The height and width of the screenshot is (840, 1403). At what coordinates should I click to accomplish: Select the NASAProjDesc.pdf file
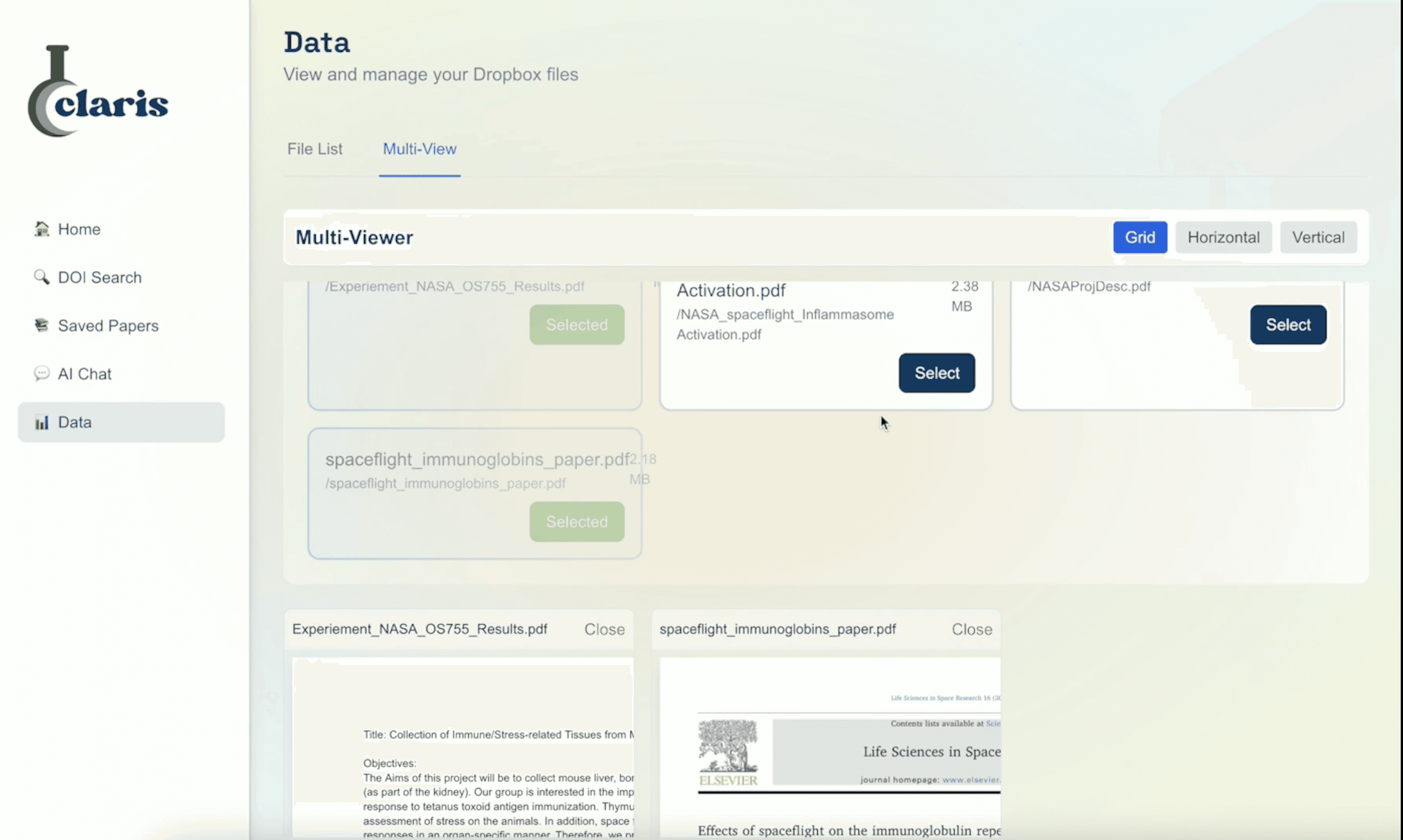(1288, 325)
